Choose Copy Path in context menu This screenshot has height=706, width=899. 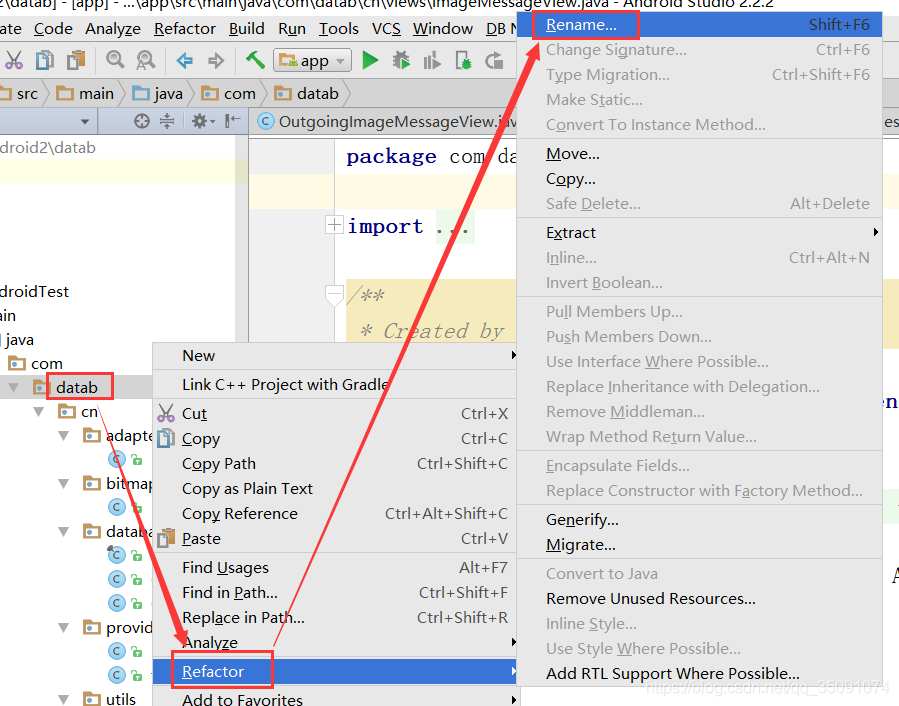(335, 463)
